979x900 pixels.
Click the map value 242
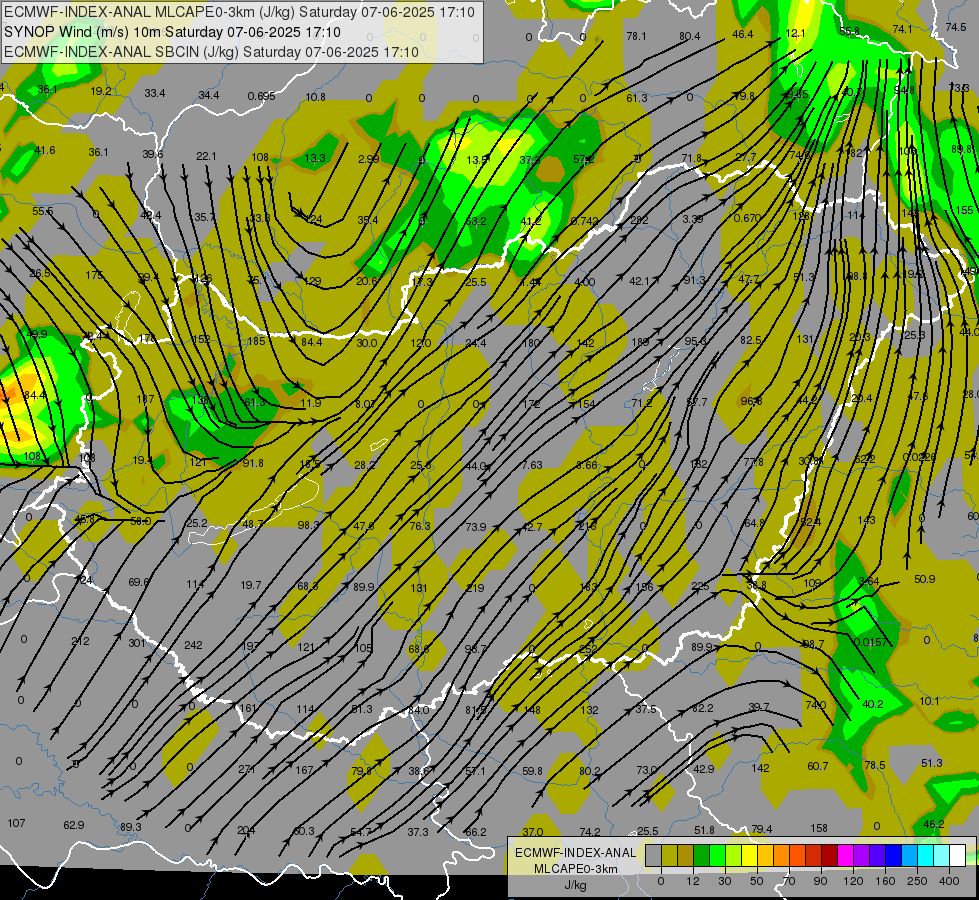tap(193, 645)
